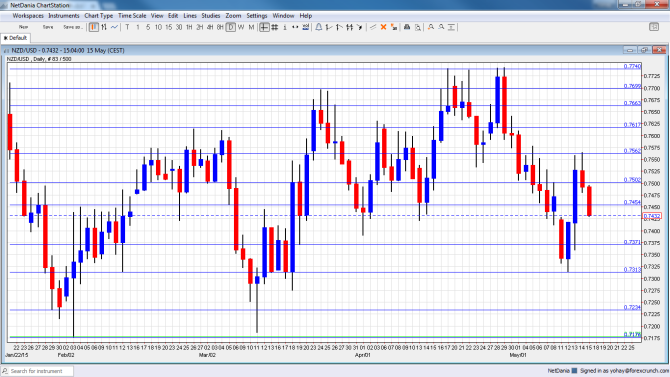This screenshot has height=377, width=670.
Task: Click the Save workspace button
Action: 48,27
